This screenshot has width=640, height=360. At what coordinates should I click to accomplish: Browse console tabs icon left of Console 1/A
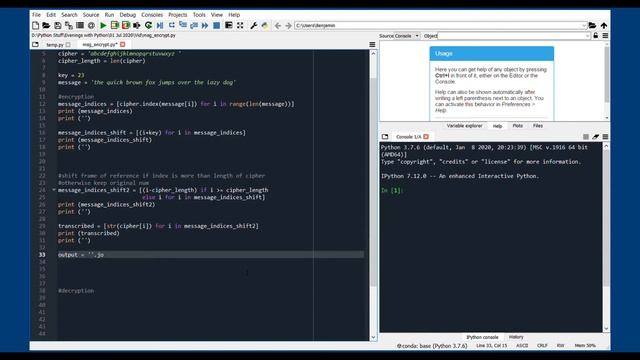click(x=385, y=137)
